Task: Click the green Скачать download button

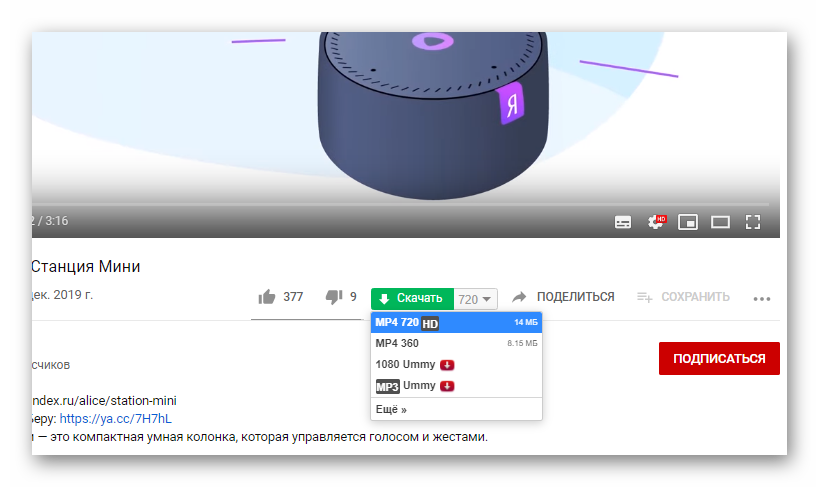Action: point(412,298)
